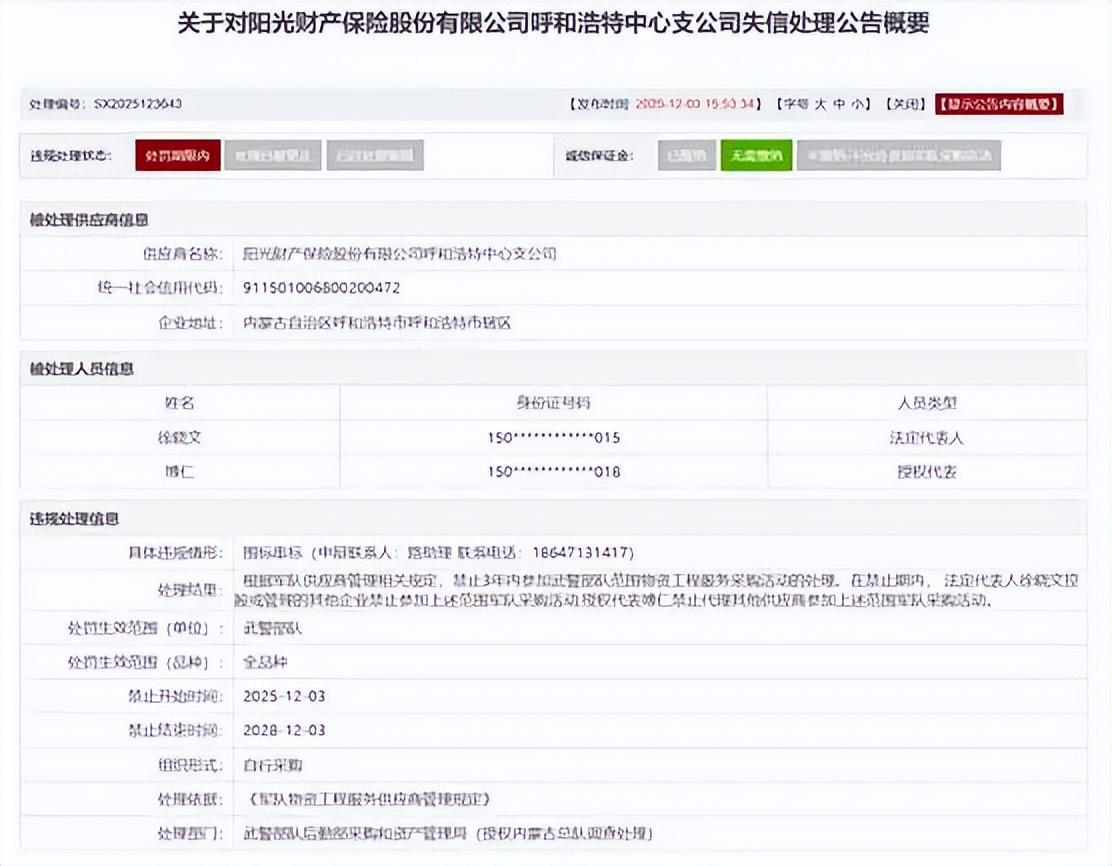The width and height of the screenshot is (1112, 866).
Task: Click the ID number ending in 015
Action: click(x=553, y=438)
